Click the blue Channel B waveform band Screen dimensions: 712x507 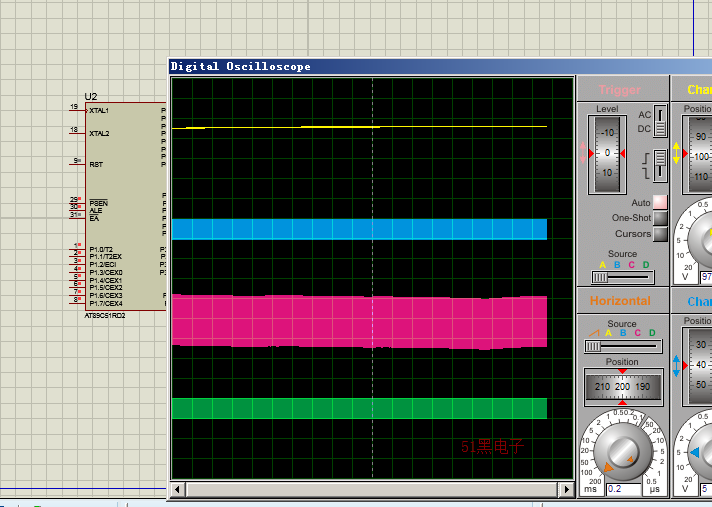pyautogui.click(x=359, y=229)
